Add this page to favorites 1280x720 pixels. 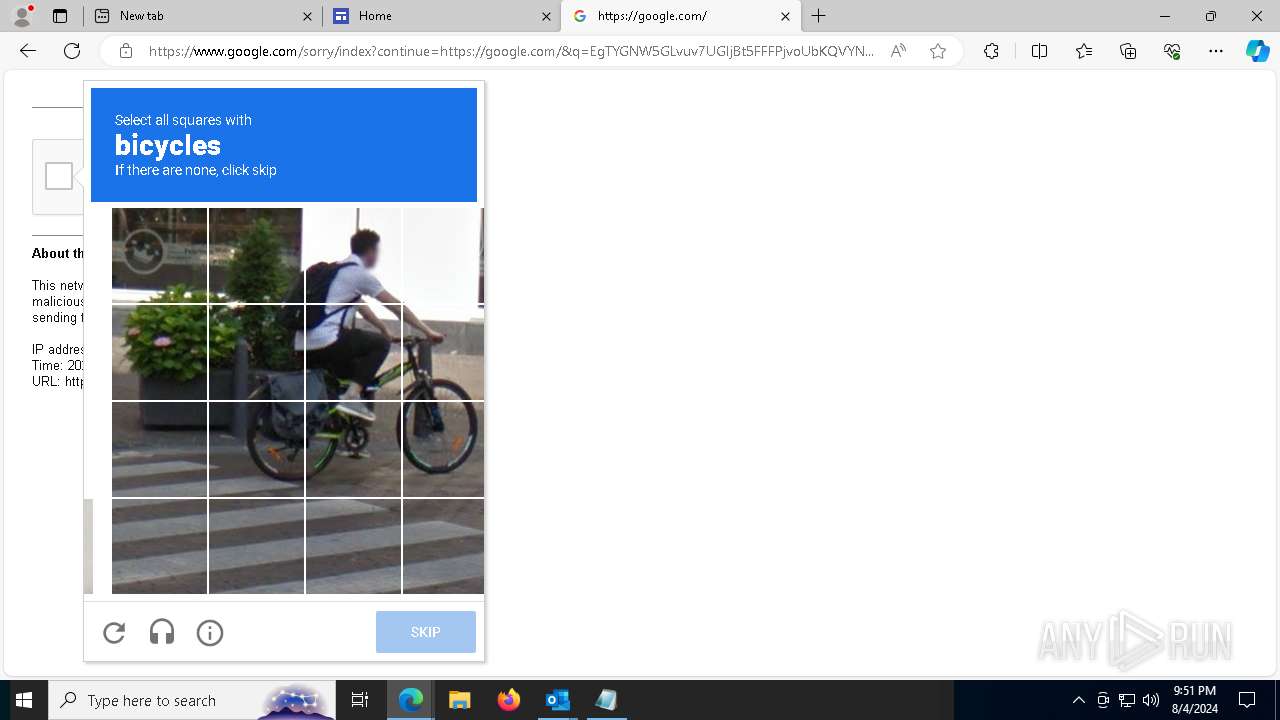coord(938,51)
